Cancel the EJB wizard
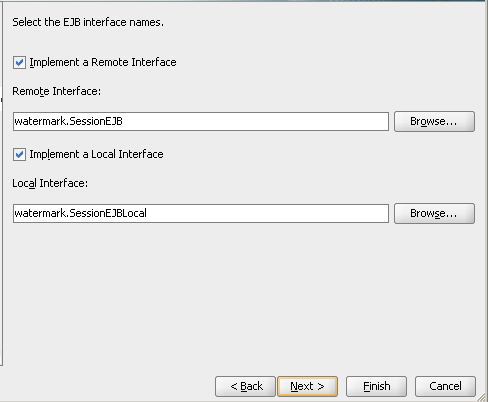Viewport: 488px width, 402px height. pos(445,386)
